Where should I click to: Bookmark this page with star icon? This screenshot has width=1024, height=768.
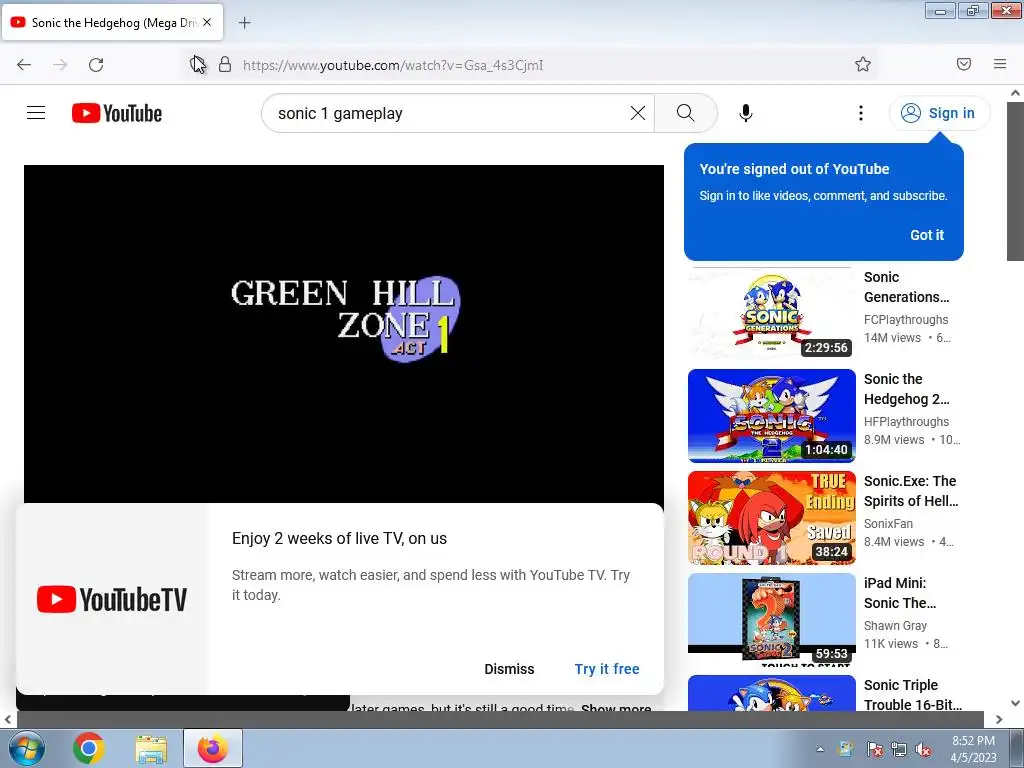(x=863, y=64)
